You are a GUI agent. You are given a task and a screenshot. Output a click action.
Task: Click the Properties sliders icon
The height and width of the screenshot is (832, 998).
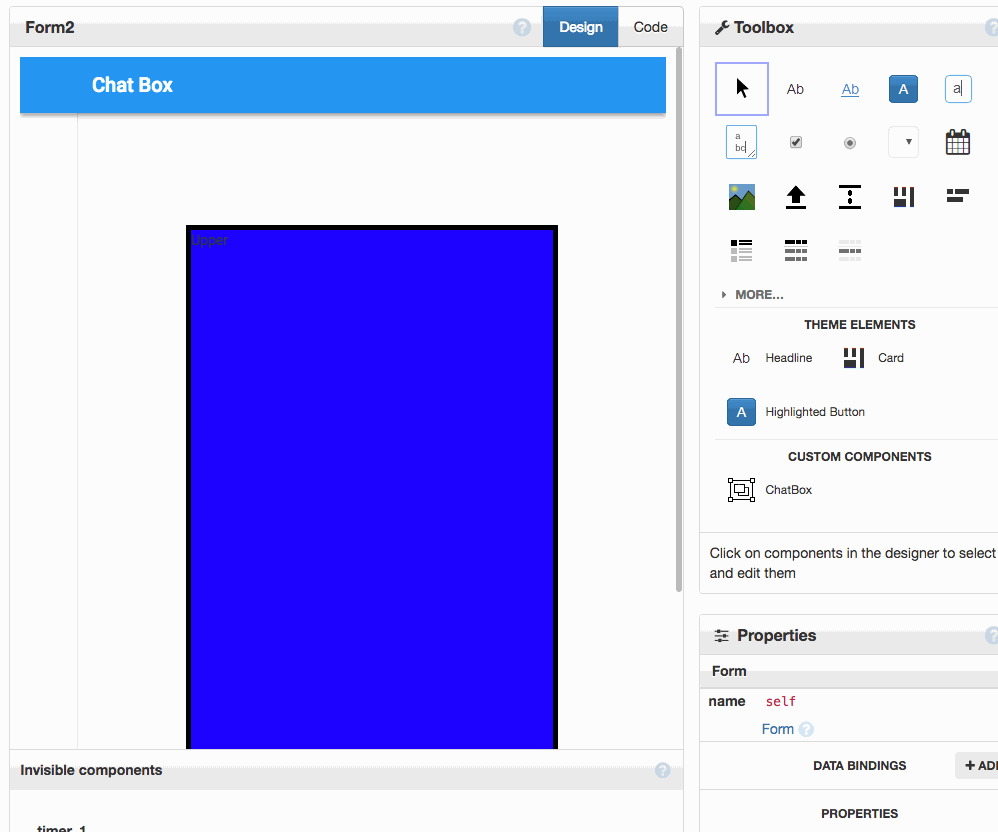click(721, 635)
